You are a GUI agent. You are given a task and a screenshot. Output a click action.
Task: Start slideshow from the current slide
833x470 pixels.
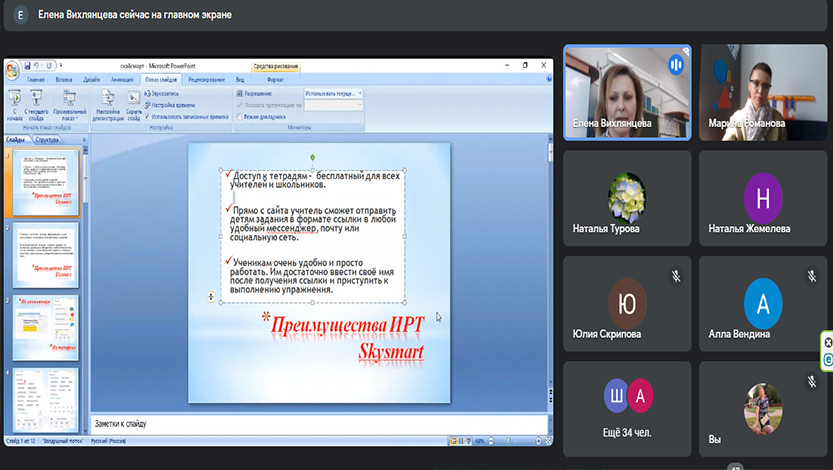[x=37, y=102]
